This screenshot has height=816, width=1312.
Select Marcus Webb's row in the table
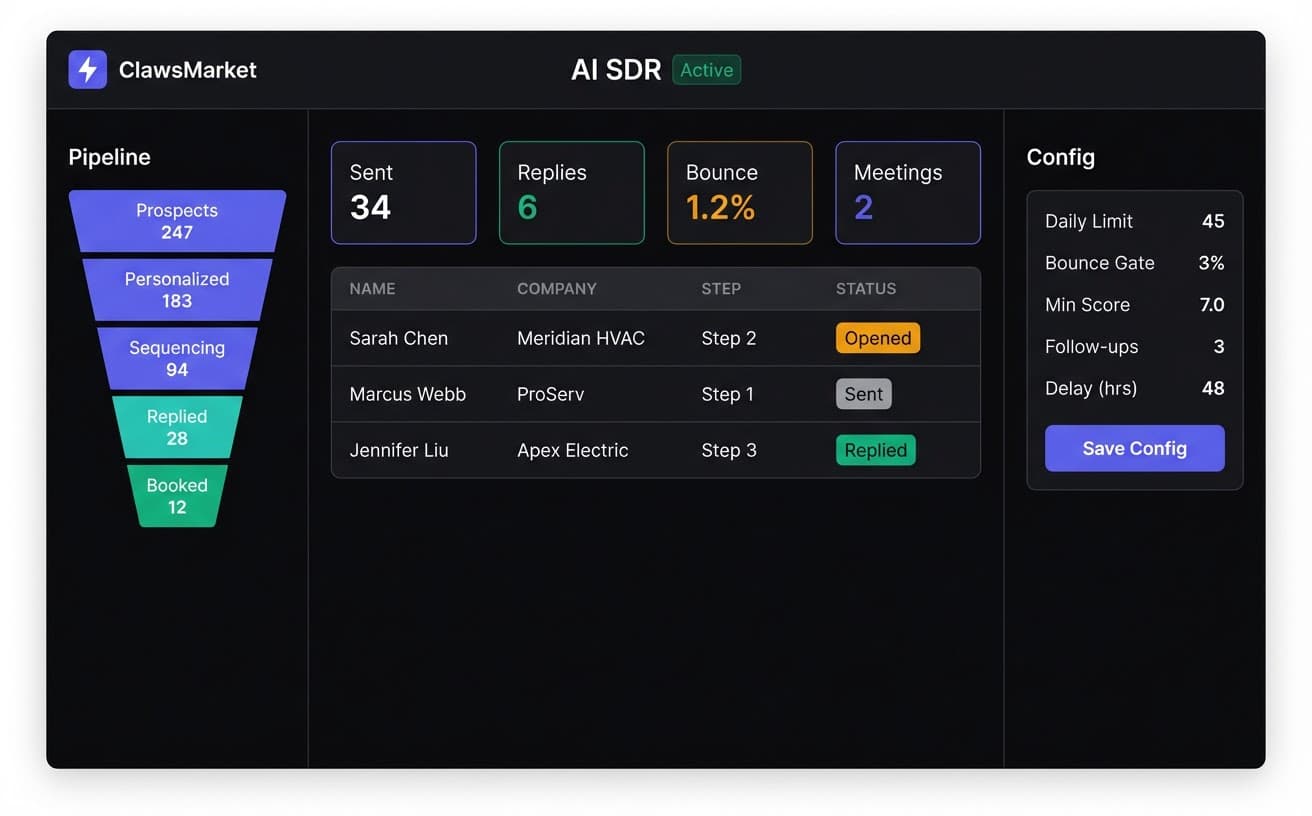tap(655, 394)
